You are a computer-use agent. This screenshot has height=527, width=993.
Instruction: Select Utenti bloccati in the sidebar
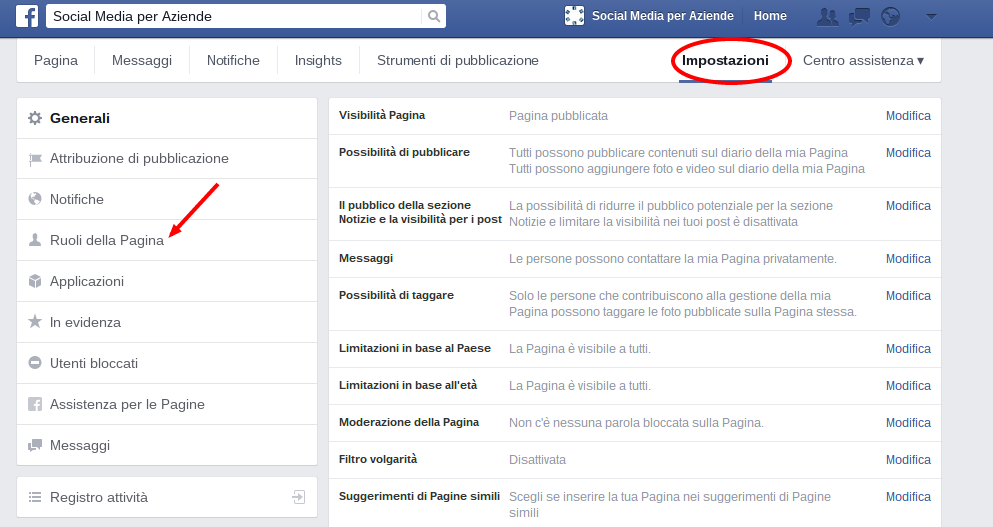point(94,363)
